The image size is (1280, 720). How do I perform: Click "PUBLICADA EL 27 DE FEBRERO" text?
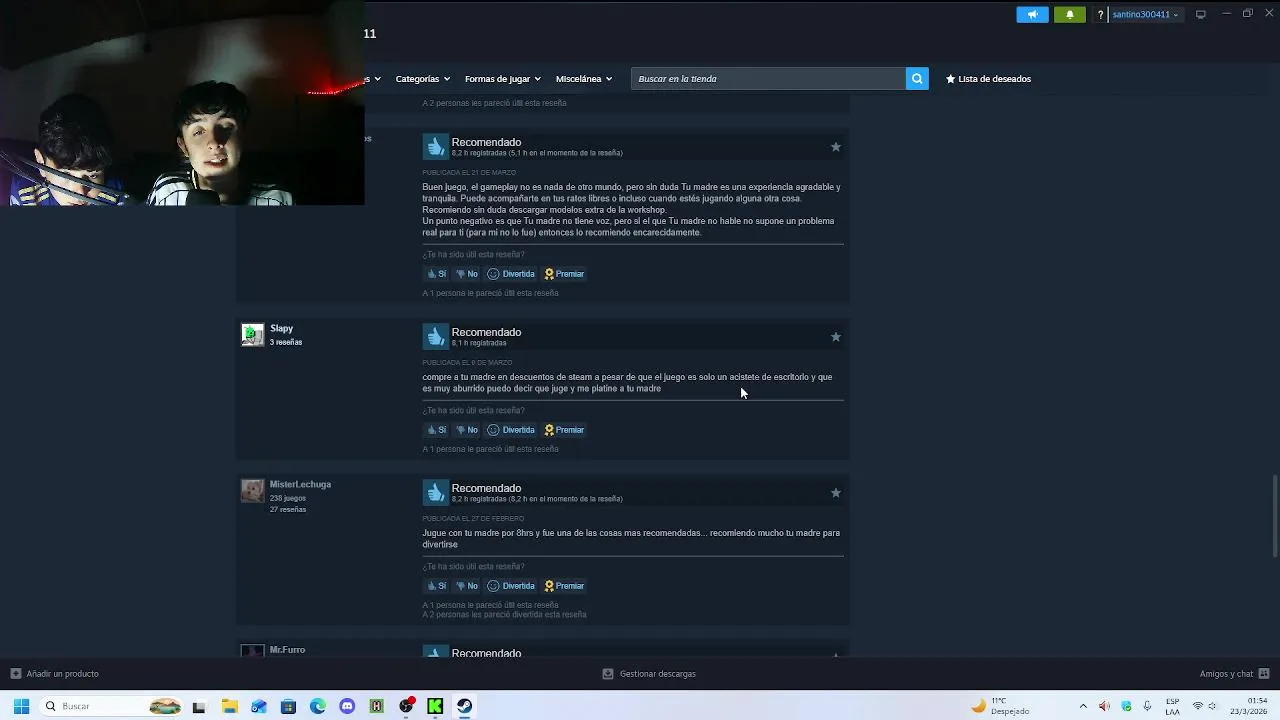473,519
